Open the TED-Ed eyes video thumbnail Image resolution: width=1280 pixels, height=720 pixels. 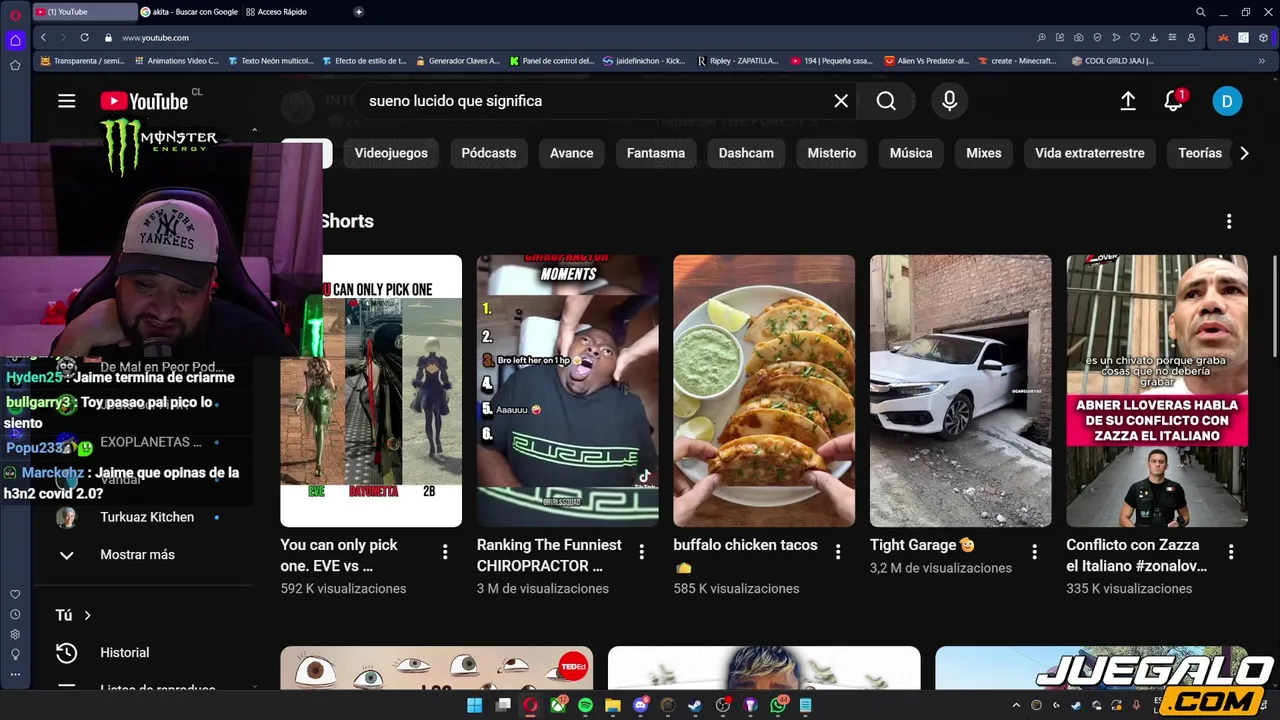tap(436, 668)
